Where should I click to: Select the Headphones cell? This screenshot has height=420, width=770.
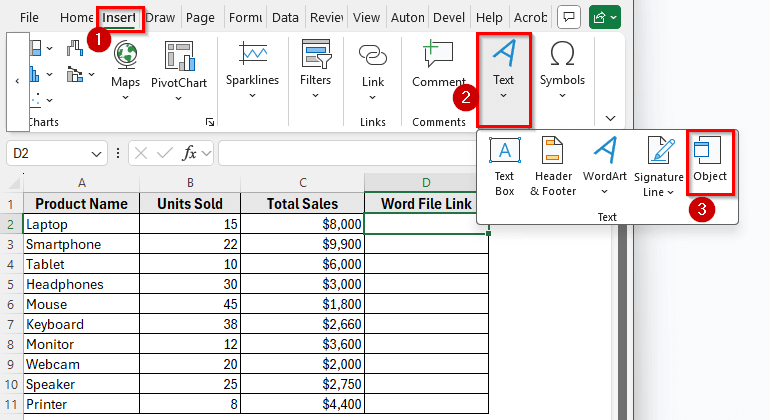pos(82,284)
